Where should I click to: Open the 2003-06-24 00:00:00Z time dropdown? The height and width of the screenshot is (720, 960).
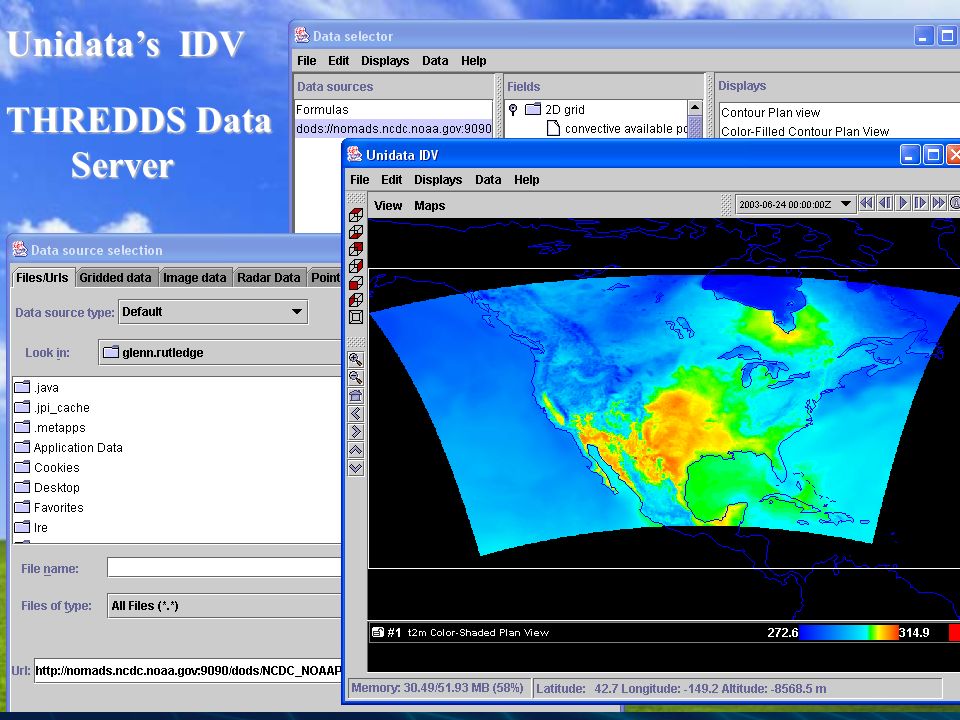(795, 204)
